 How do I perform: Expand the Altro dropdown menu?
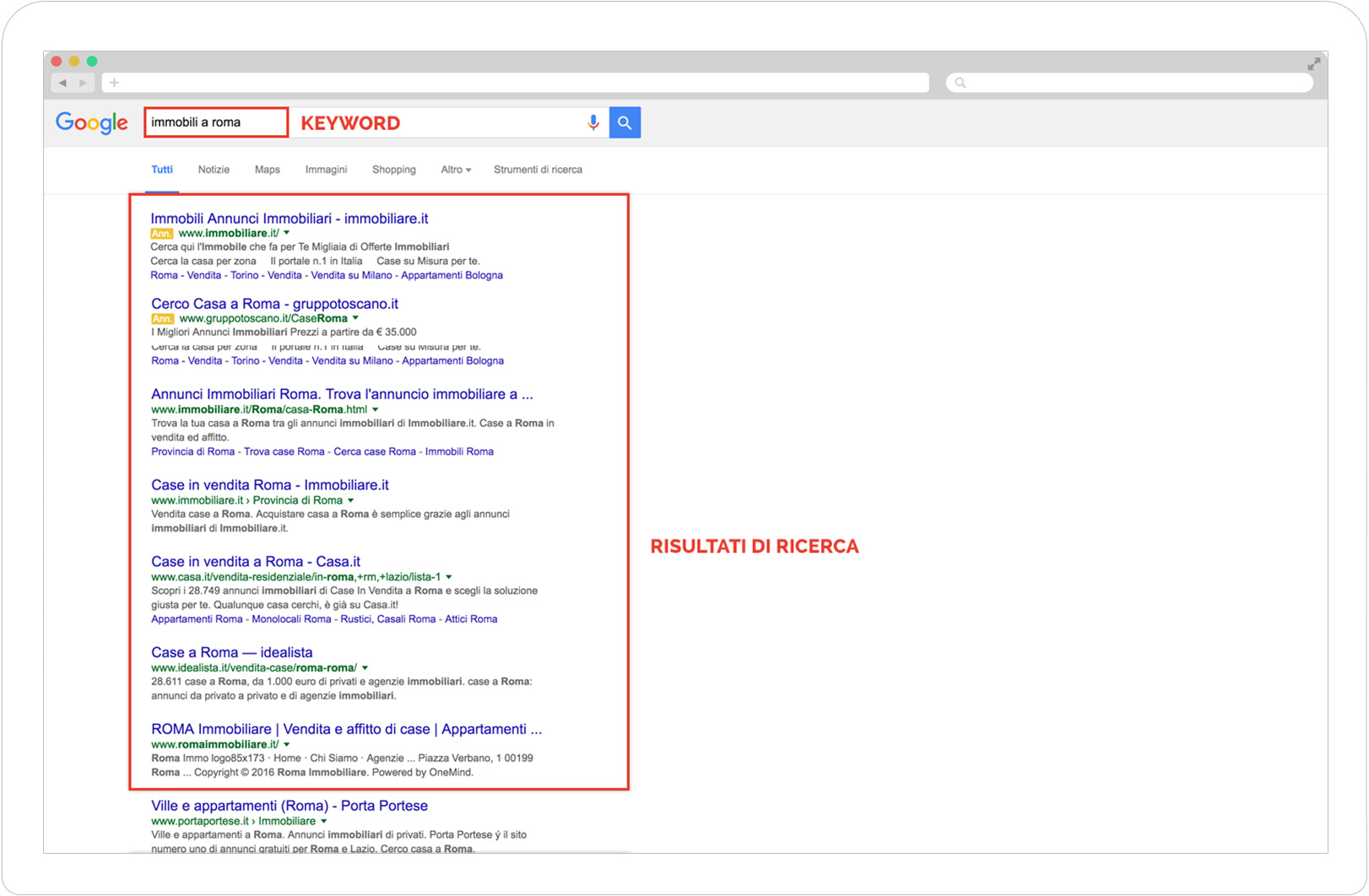[x=456, y=170]
